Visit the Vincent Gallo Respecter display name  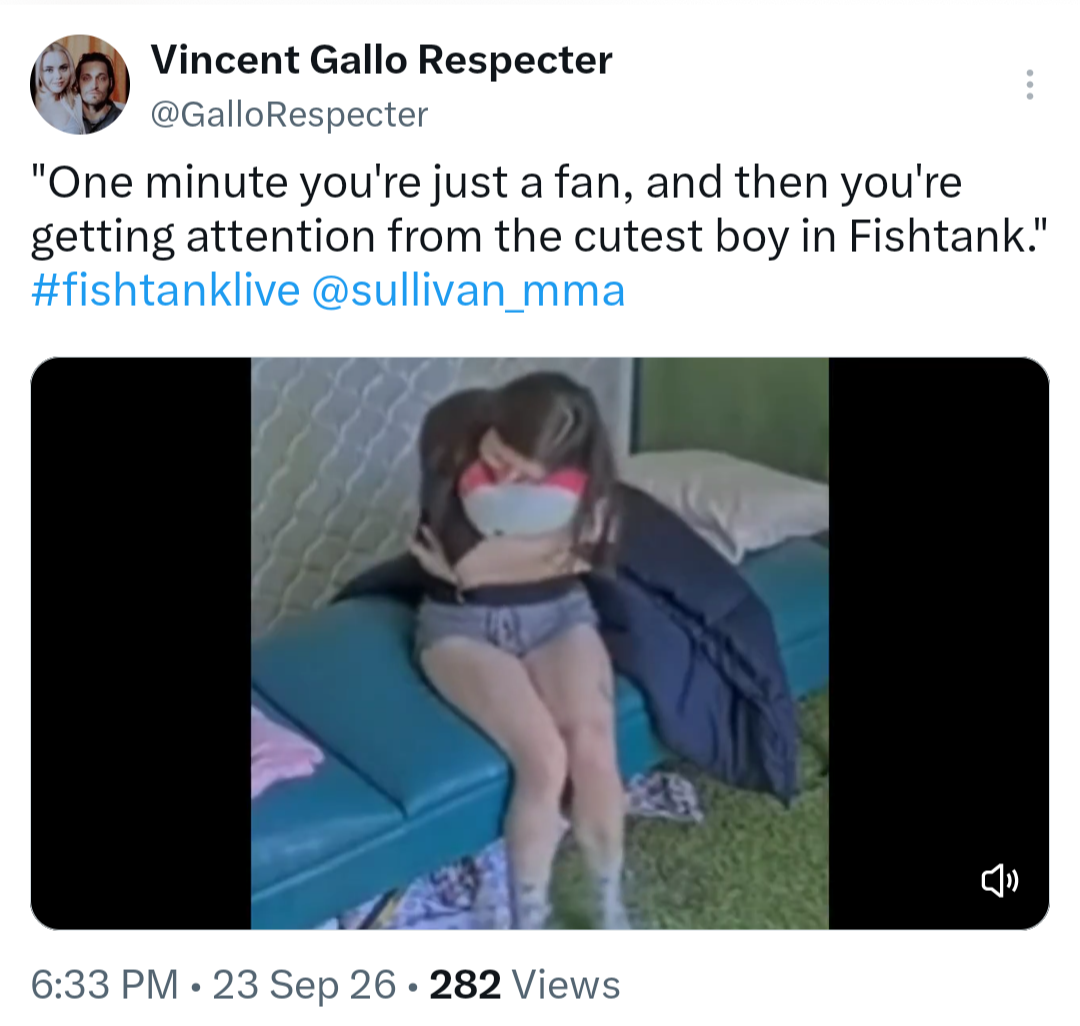tap(381, 59)
